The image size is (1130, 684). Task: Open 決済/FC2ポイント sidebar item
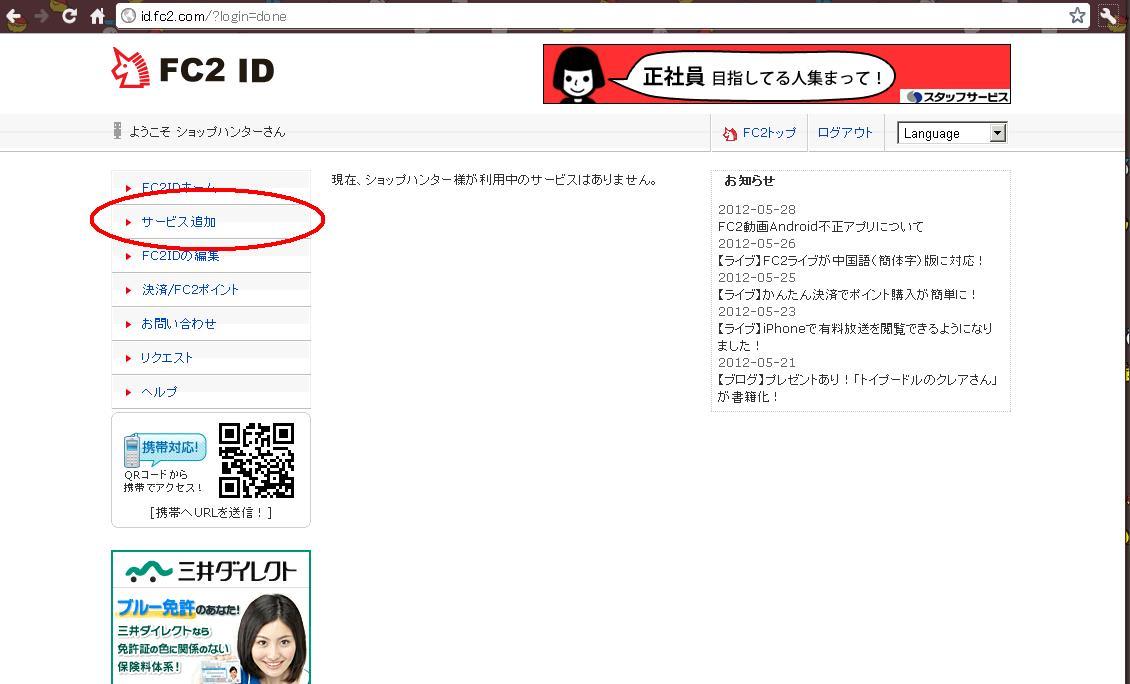click(190, 290)
